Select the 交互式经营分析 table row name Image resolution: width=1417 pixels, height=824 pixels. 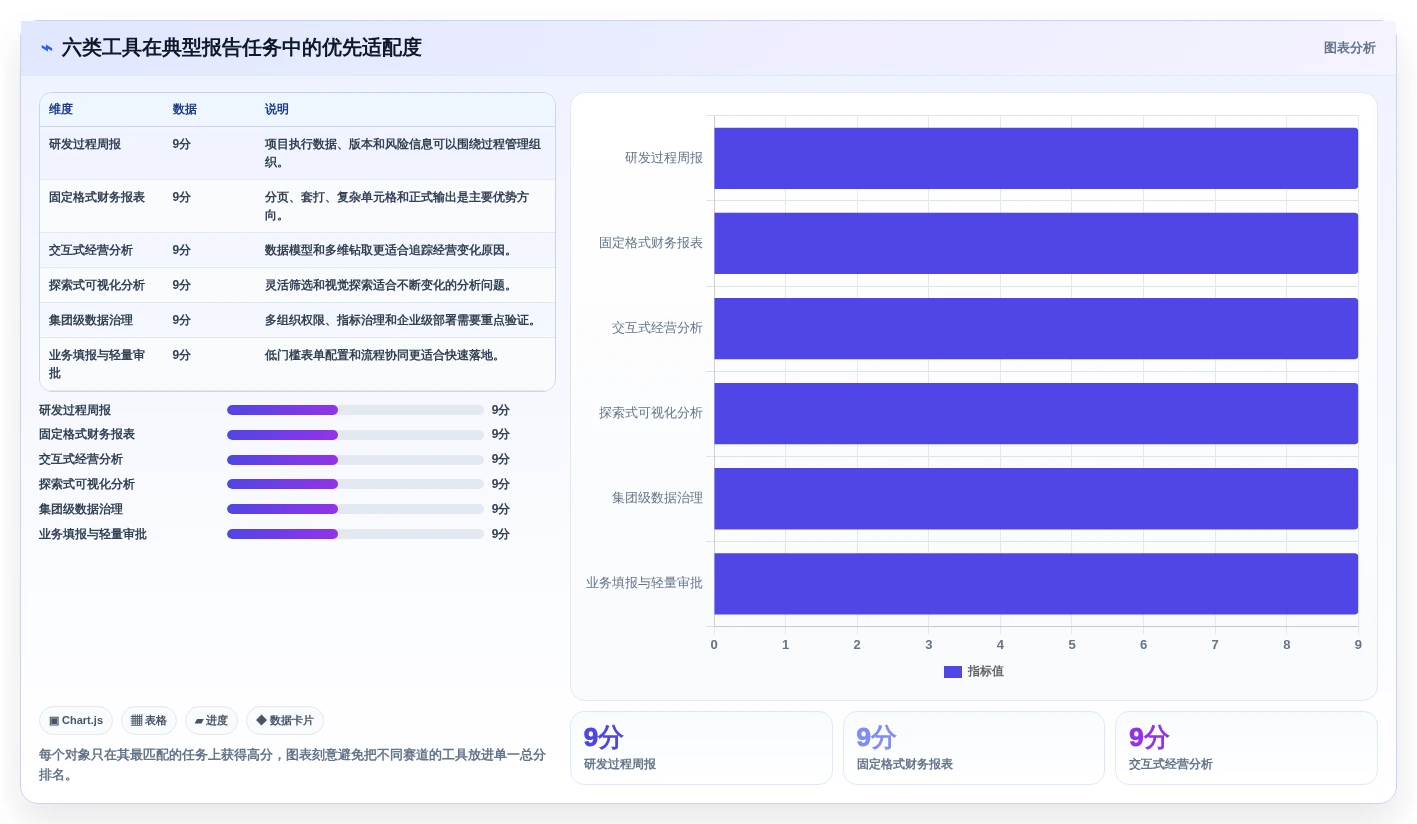(x=91, y=250)
